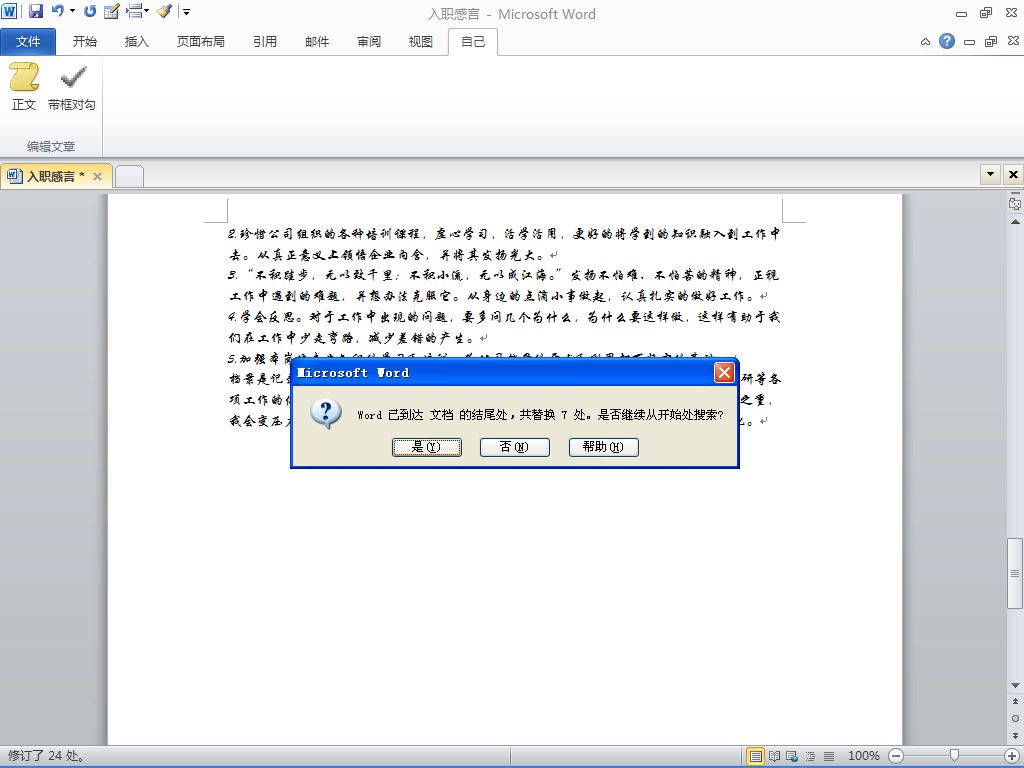Switch to the 插入 ribbon tab

(136, 42)
